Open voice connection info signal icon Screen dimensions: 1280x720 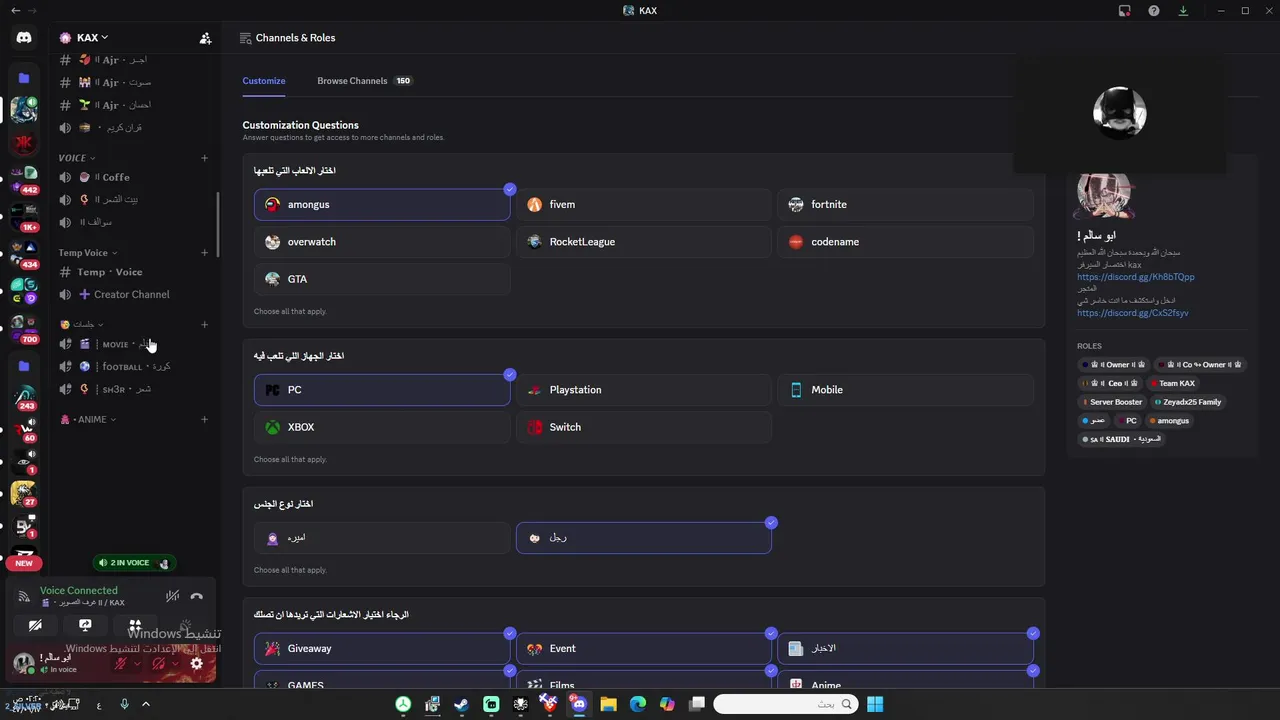[24, 597]
